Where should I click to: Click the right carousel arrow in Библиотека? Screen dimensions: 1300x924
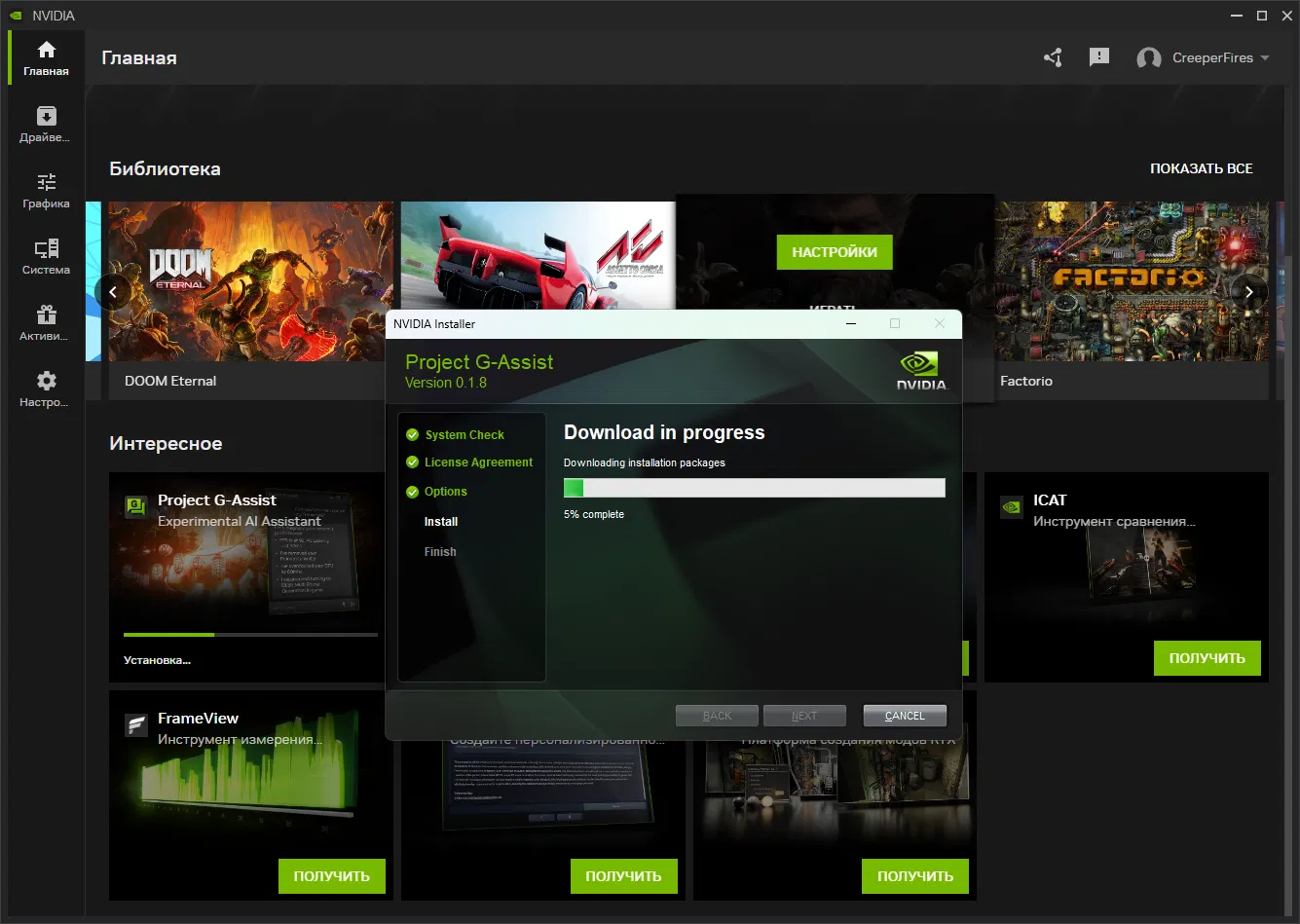coord(1248,291)
